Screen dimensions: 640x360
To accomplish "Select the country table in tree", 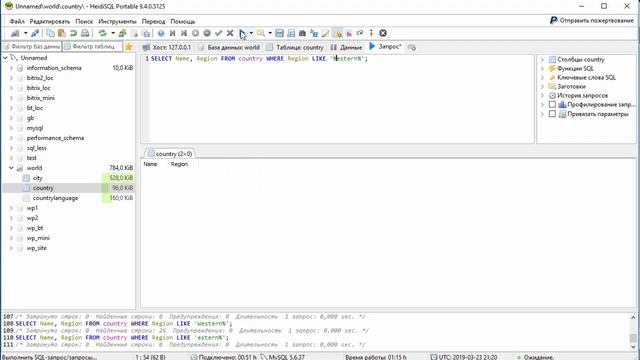I will [43, 188].
